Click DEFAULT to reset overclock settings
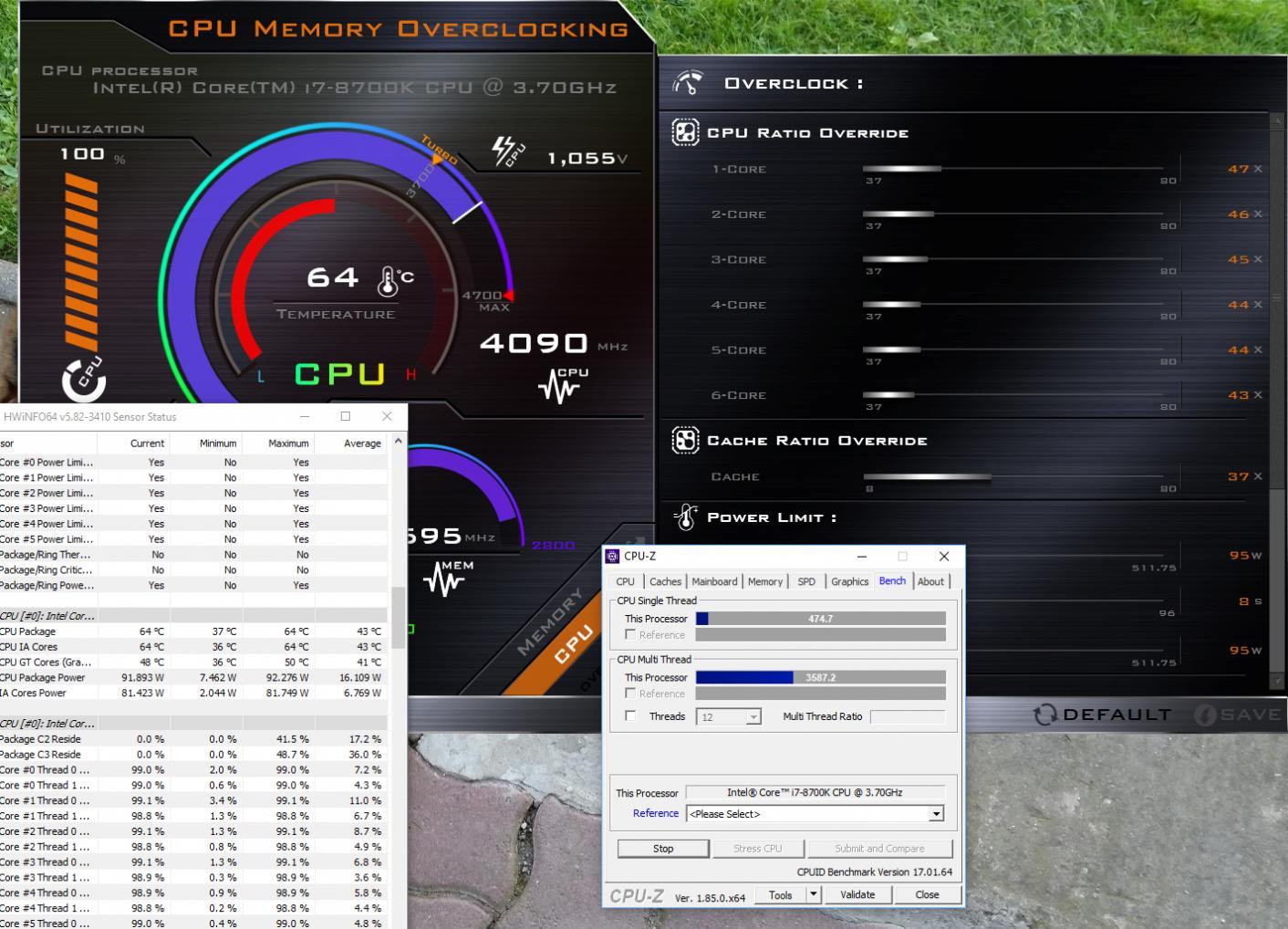Viewport: 1288px width, 929px height. pyautogui.click(x=1117, y=715)
